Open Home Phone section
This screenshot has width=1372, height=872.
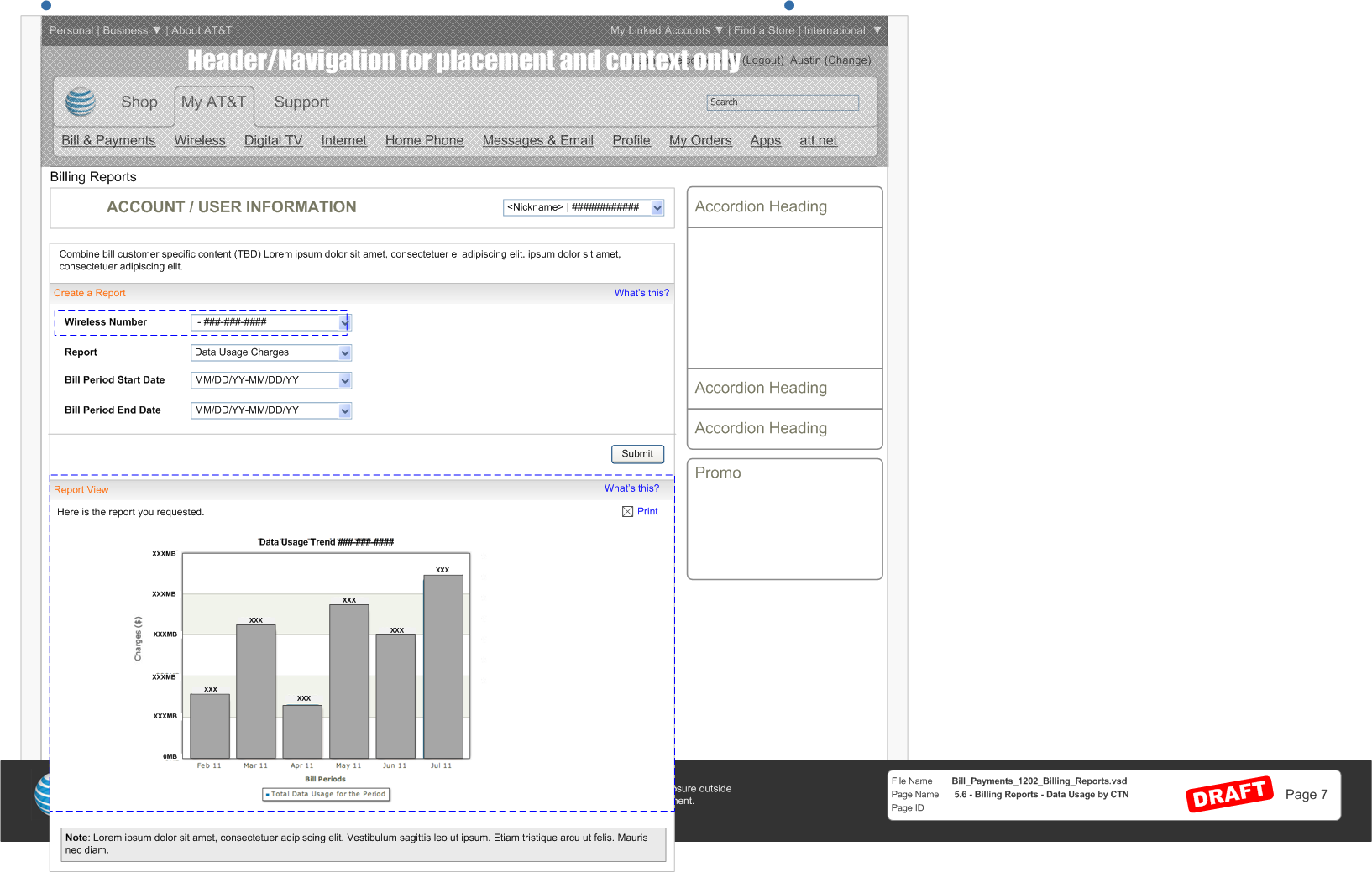tap(425, 140)
